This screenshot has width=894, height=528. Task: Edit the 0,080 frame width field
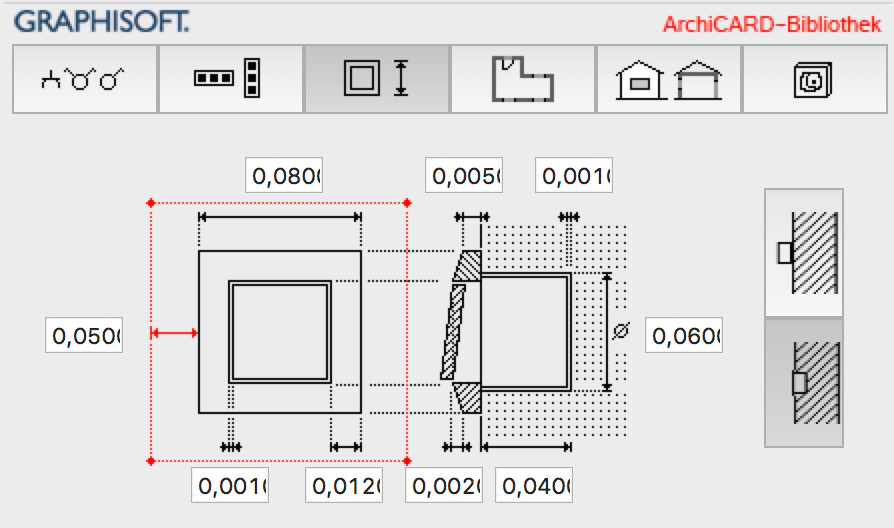click(284, 175)
